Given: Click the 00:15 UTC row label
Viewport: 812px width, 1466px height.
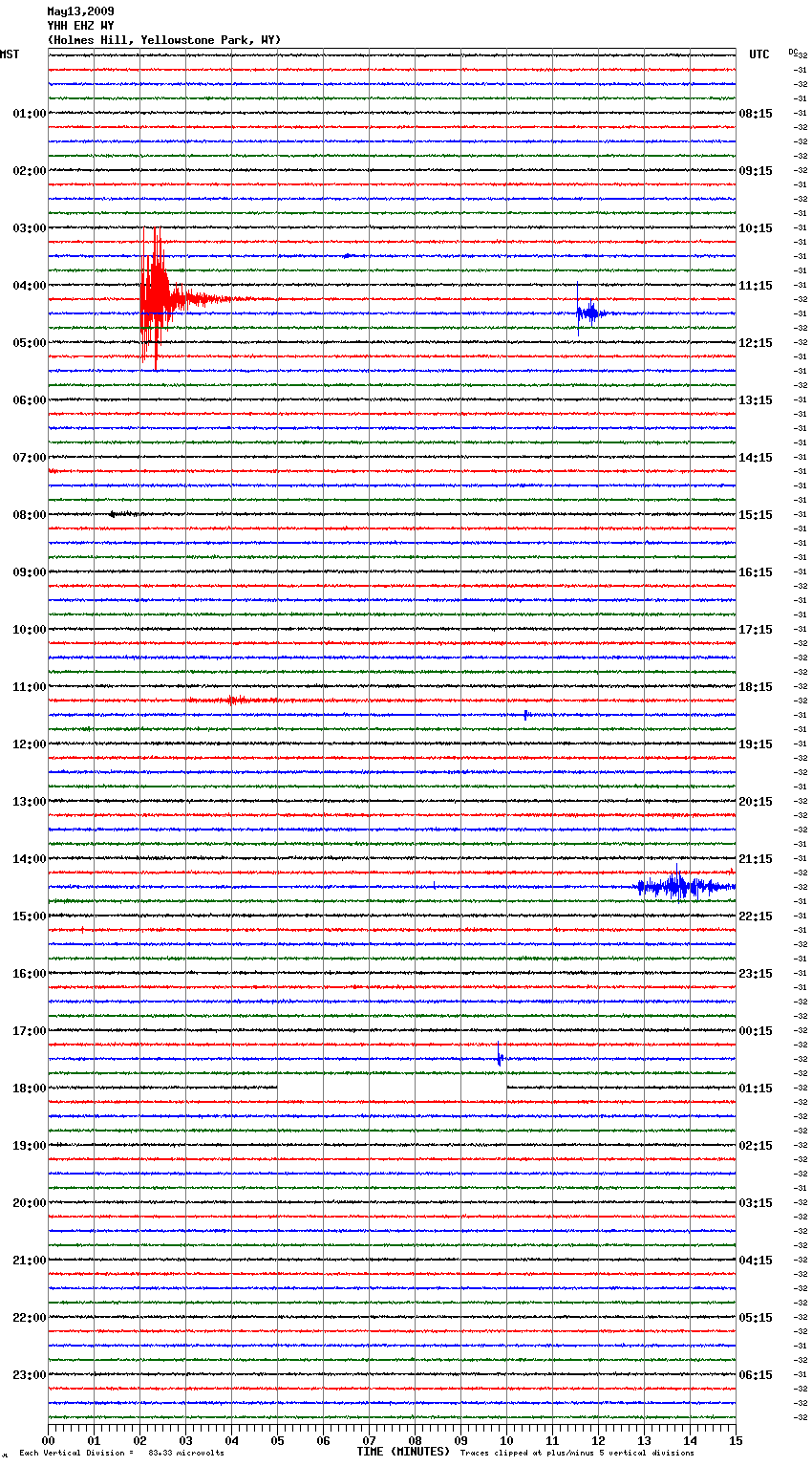Looking at the screenshot, I should [x=756, y=1031].
